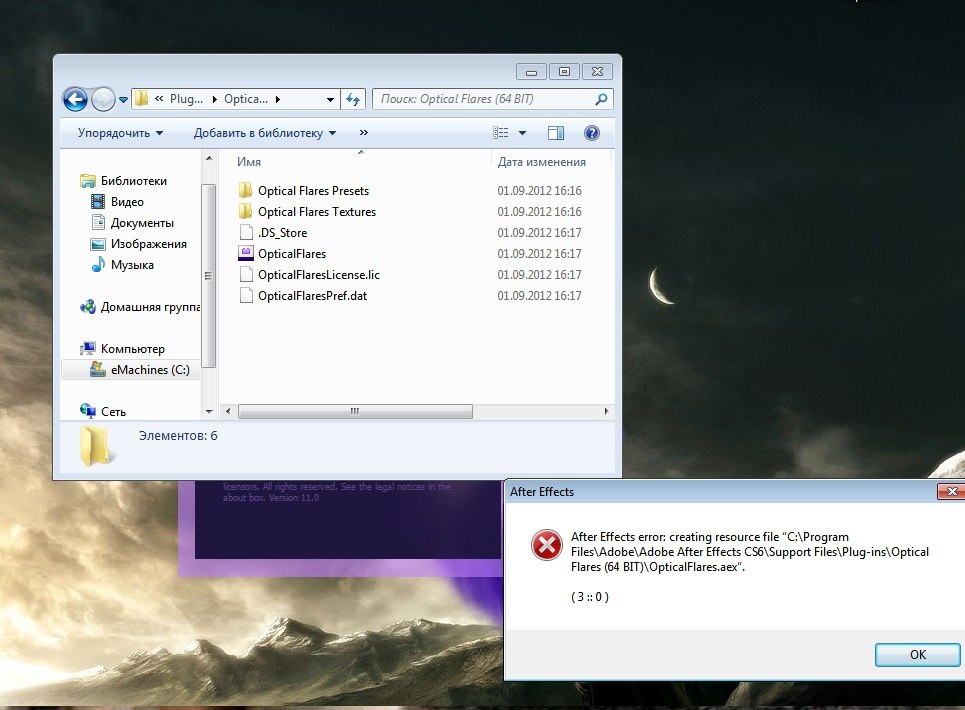Open the Документы library
Image resolution: width=965 pixels, height=710 pixels.
[x=142, y=223]
